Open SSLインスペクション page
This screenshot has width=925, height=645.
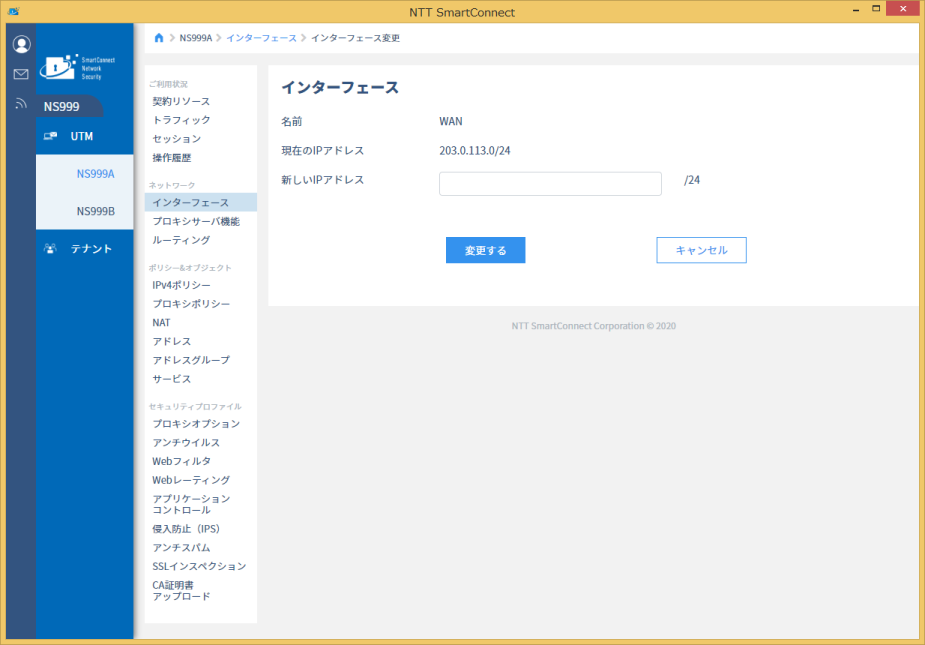199,567
